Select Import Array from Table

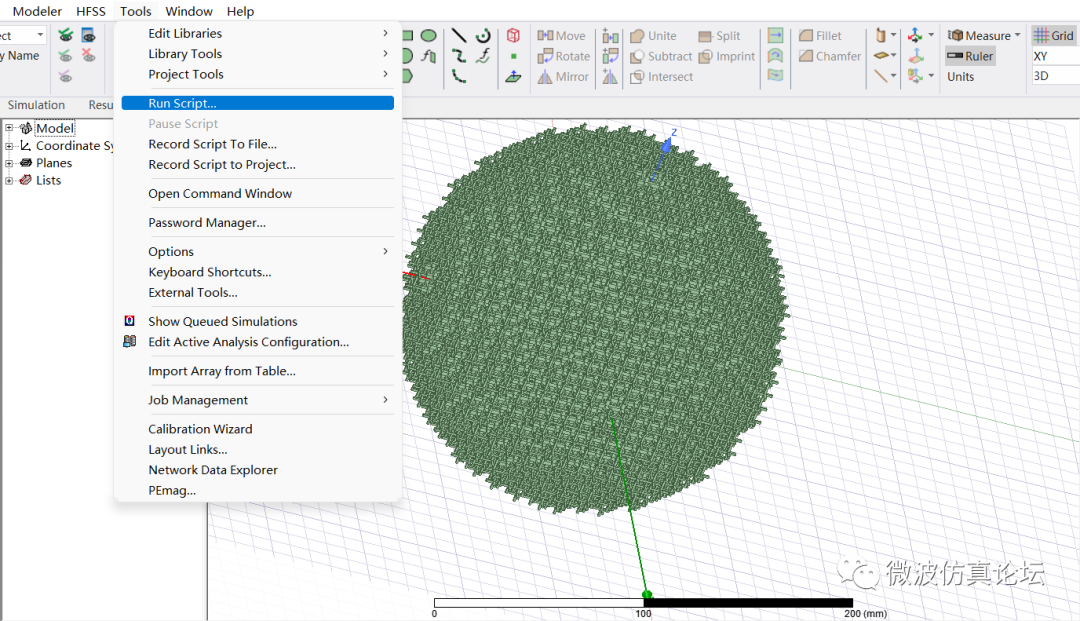(222, 371)
